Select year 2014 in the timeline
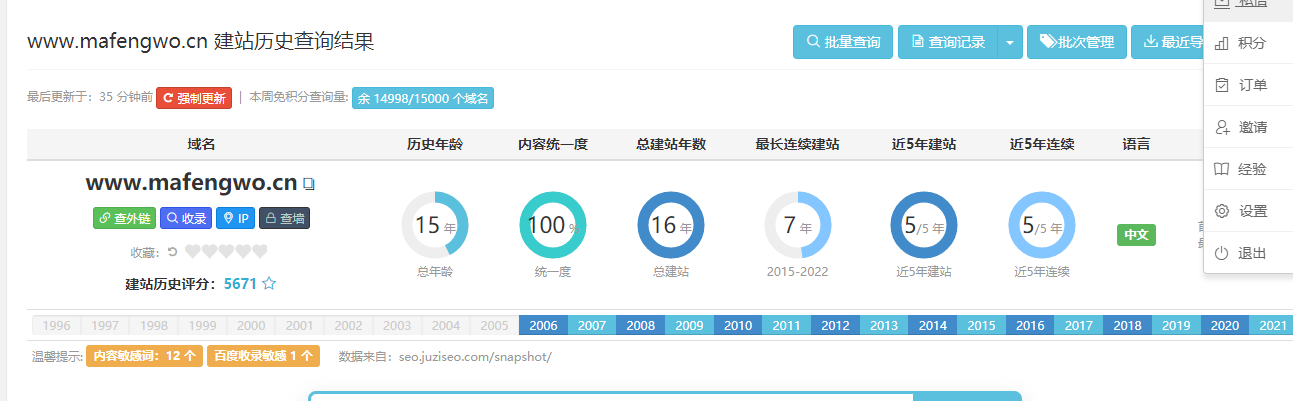 click(932, 325)
